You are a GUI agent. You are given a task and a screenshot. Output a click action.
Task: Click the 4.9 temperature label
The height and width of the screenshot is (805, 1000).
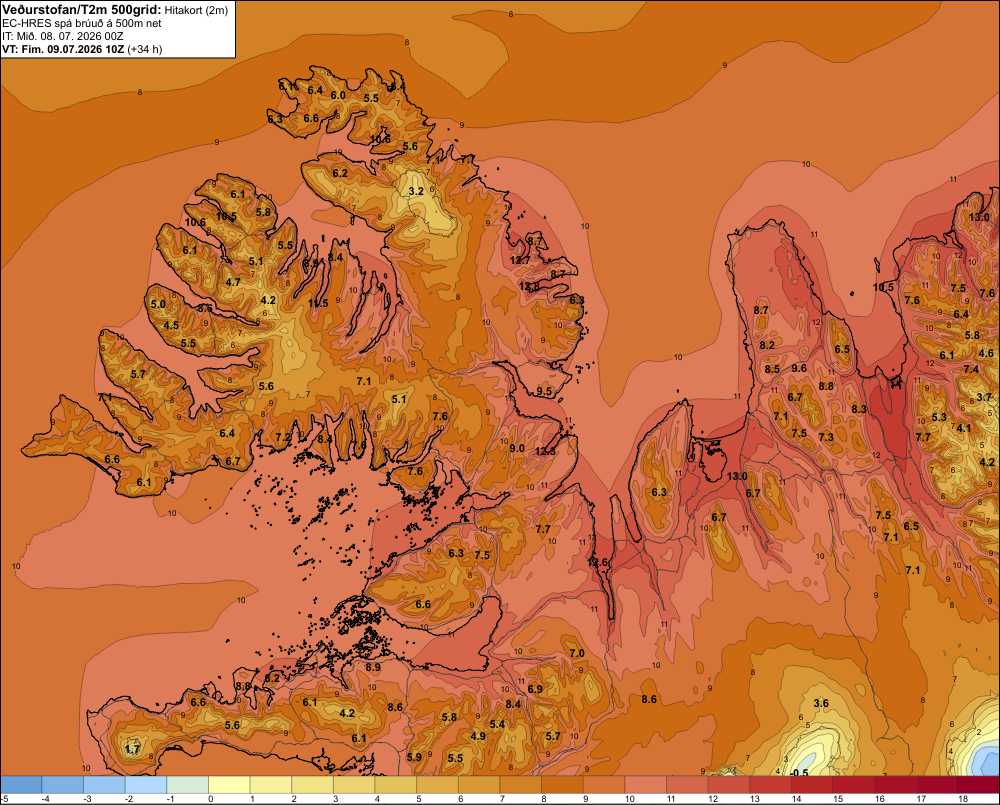[477, 736]
